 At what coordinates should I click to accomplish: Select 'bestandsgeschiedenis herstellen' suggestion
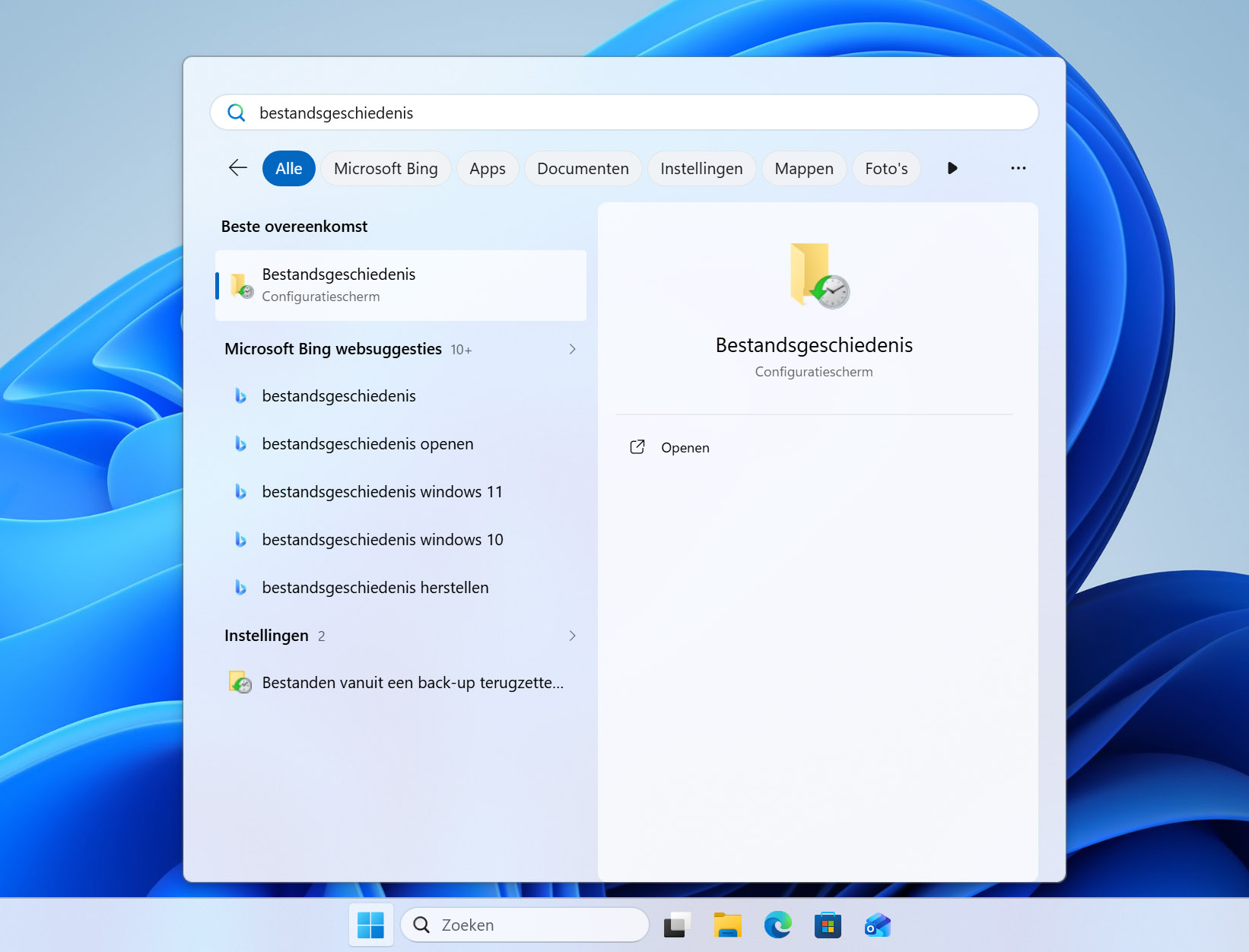[401, 588]
